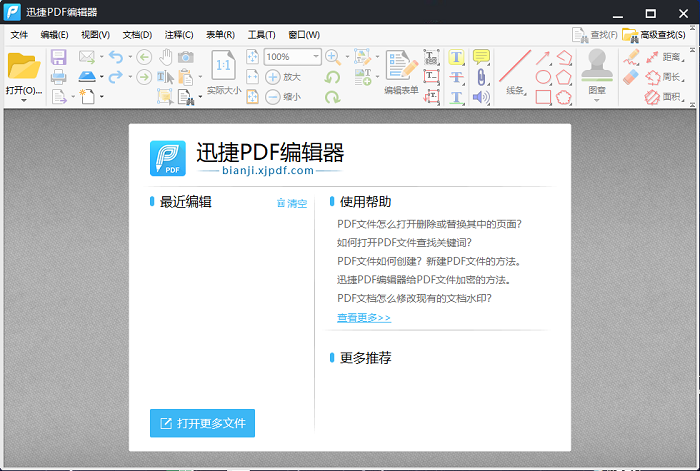
Task: Click the blue scanner icon
Action: tap(87, 77)
